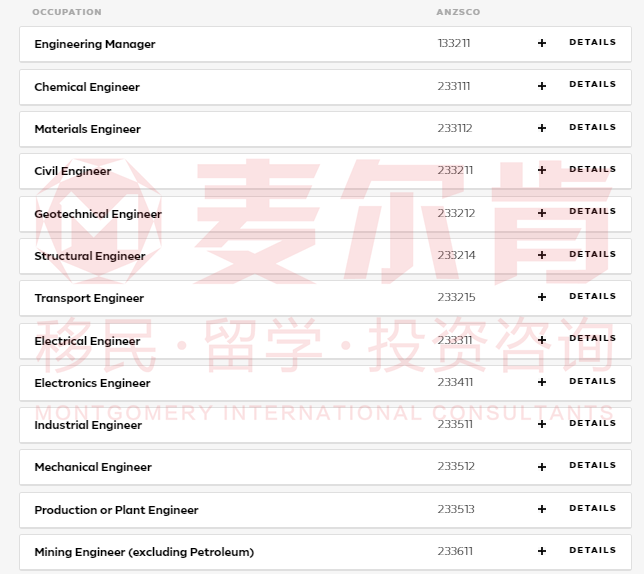Expand the plus icon for Materials Engineer
Screen dimensions: 644x574
point(542,128)
